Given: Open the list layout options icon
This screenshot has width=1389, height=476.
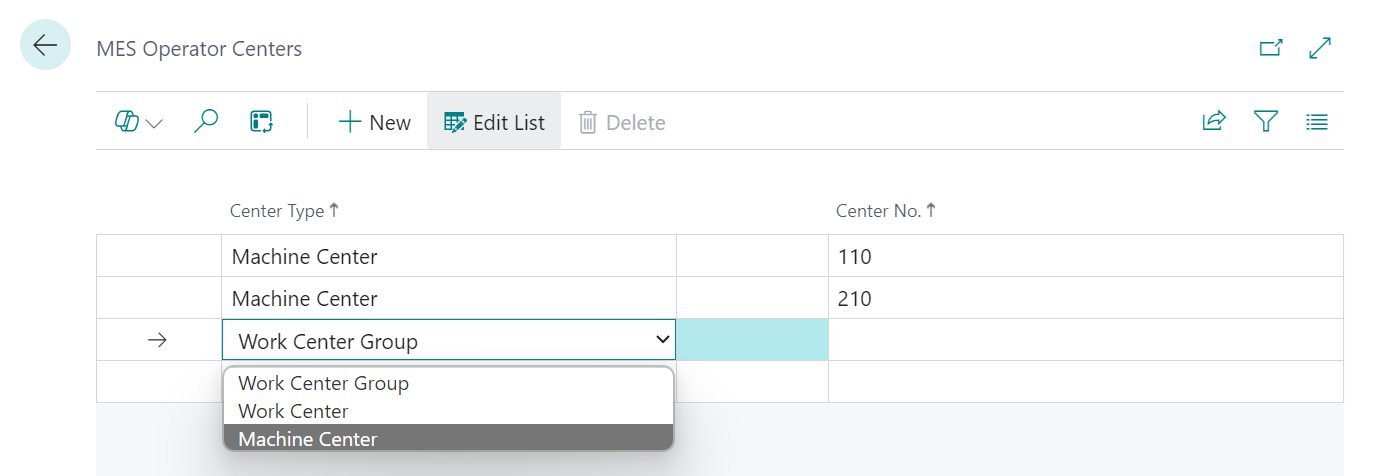Looking at the screenshot, I should tap(1317, 122).
